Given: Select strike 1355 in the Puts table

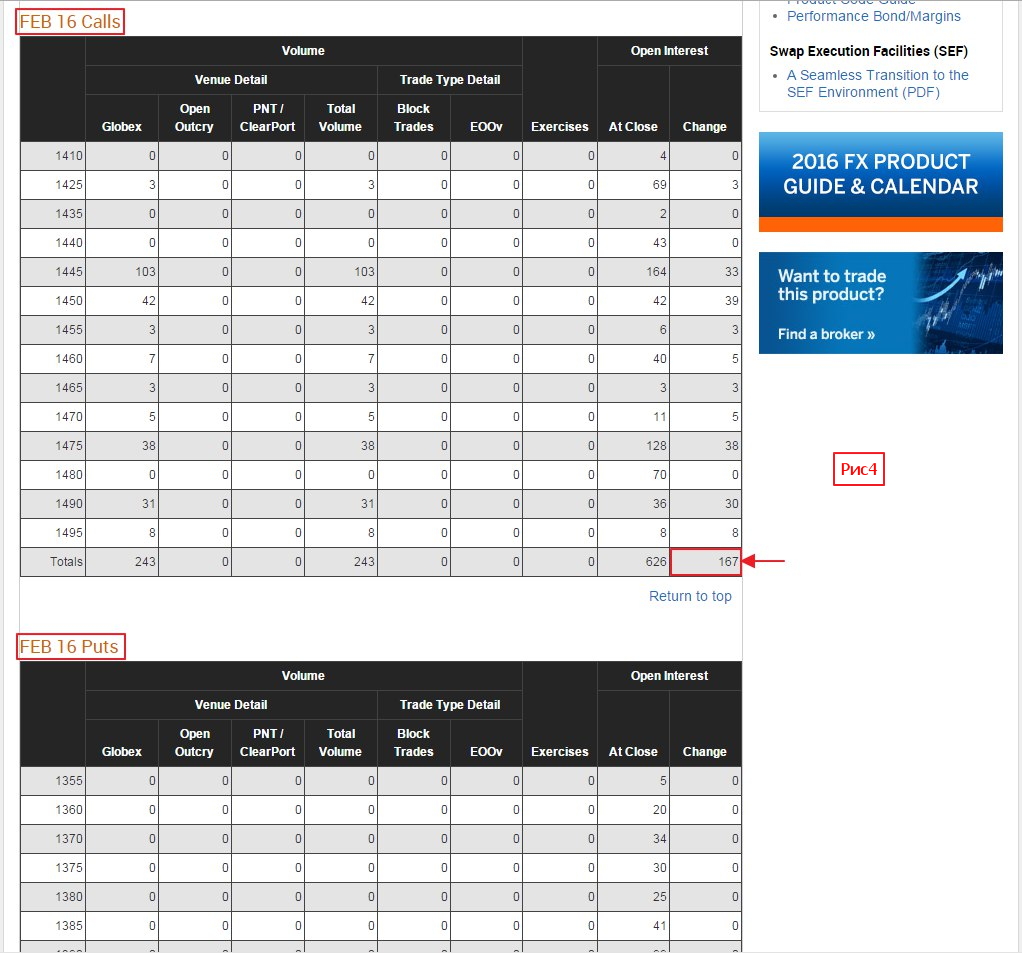Looking at the screenshot, I should pos(69,781).
